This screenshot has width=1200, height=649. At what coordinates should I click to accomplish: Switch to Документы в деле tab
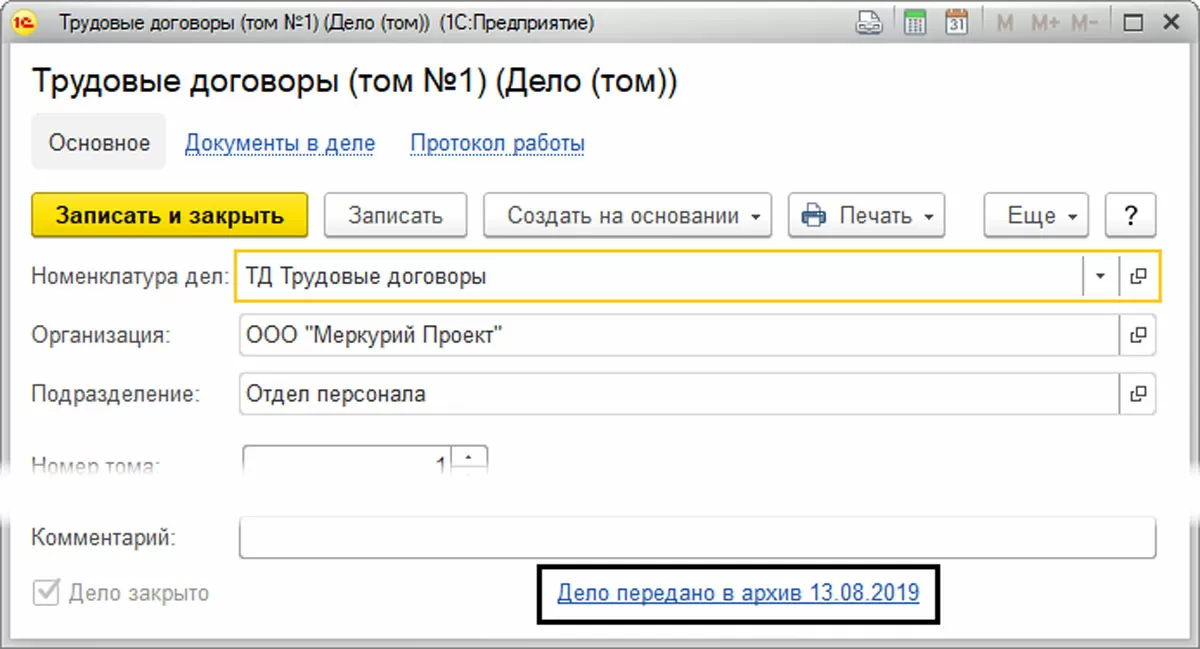click(x=280, y=143)
